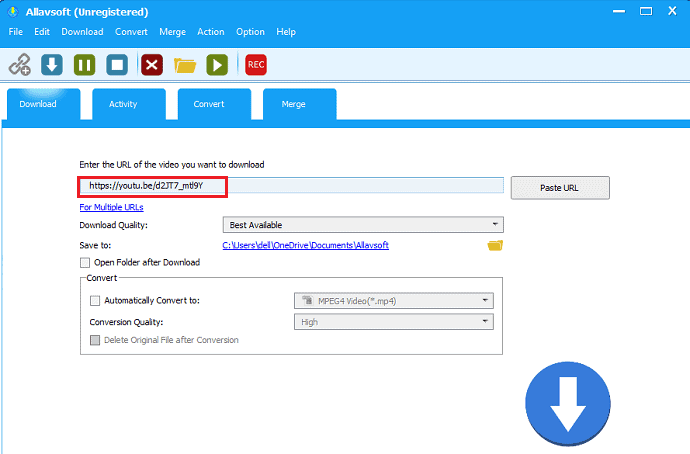
Task: Browse the save location via the small folder icon
Action: coord(495,245)
